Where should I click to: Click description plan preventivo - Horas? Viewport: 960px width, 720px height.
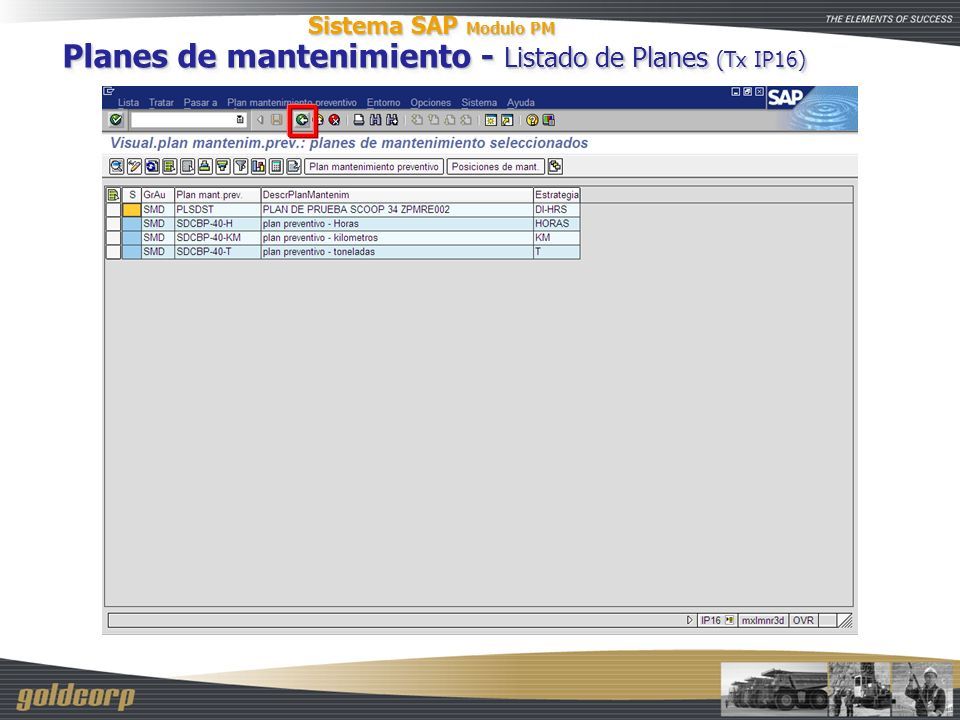(397, 223)
